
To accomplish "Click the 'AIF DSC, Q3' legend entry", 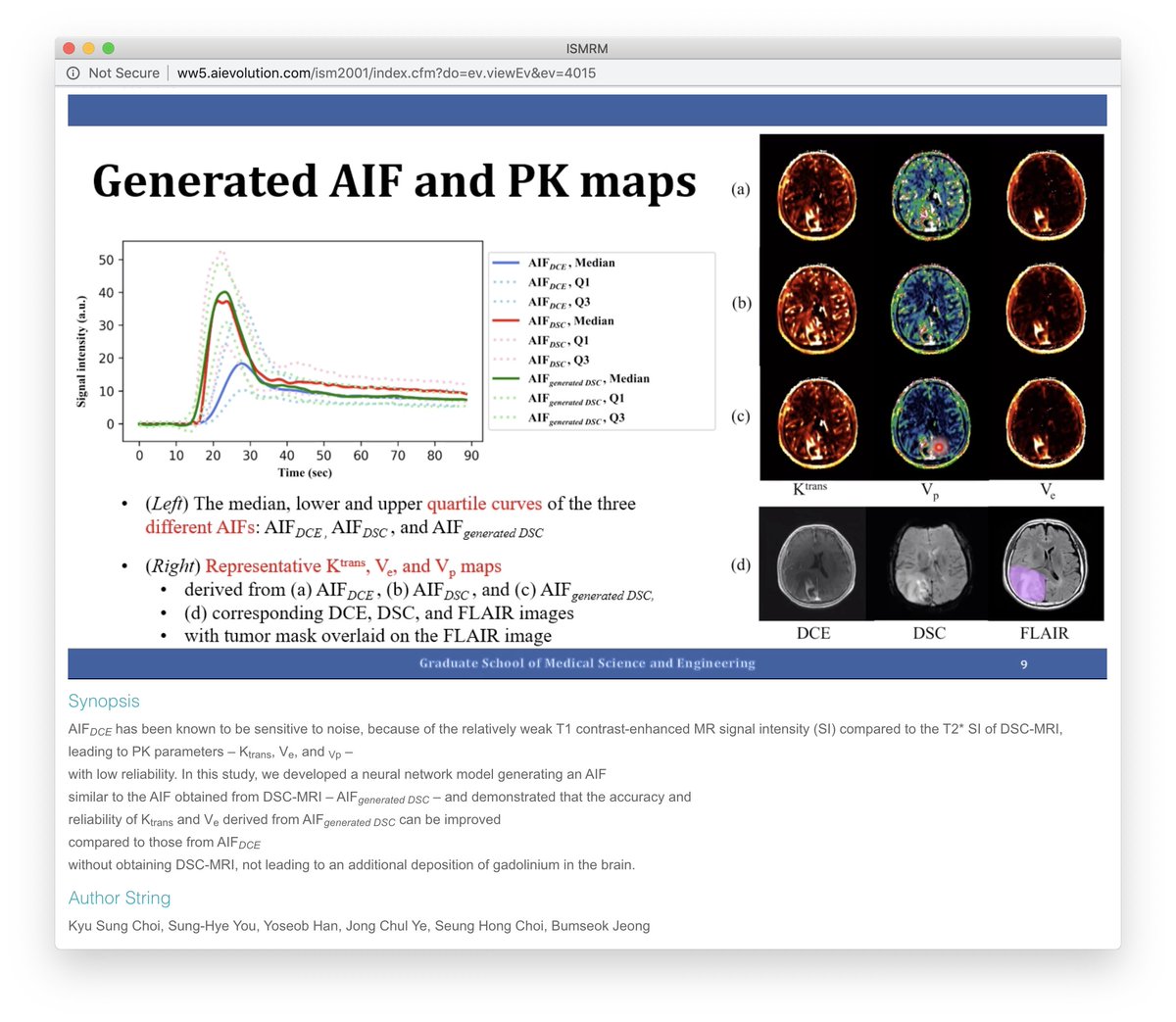I will pyautogui.click(x=541, y=361).
